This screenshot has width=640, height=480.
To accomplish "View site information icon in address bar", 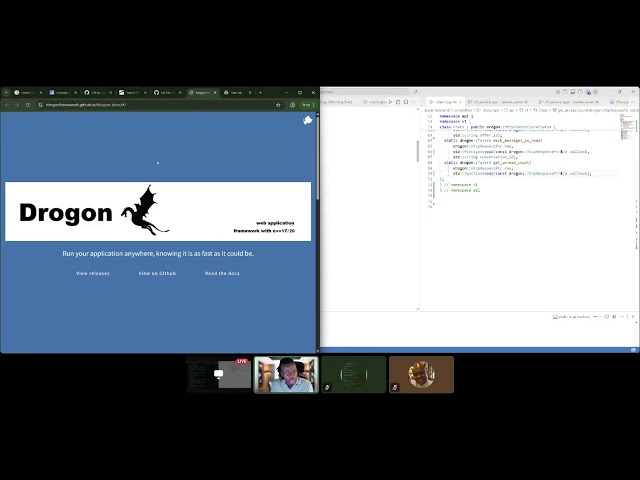I will (x=40, y=105).
